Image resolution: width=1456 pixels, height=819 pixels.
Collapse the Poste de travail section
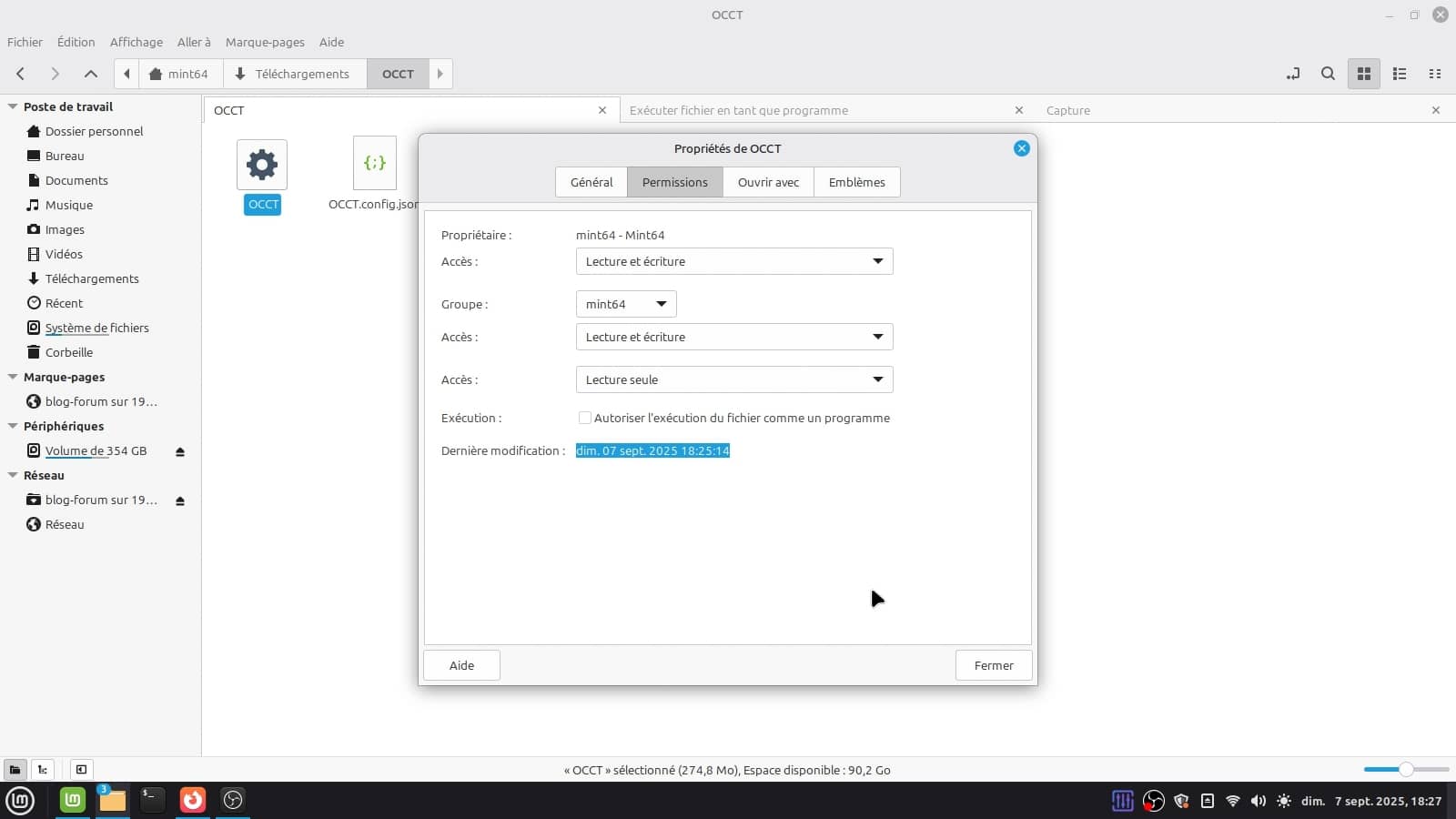tap(13, 106)
